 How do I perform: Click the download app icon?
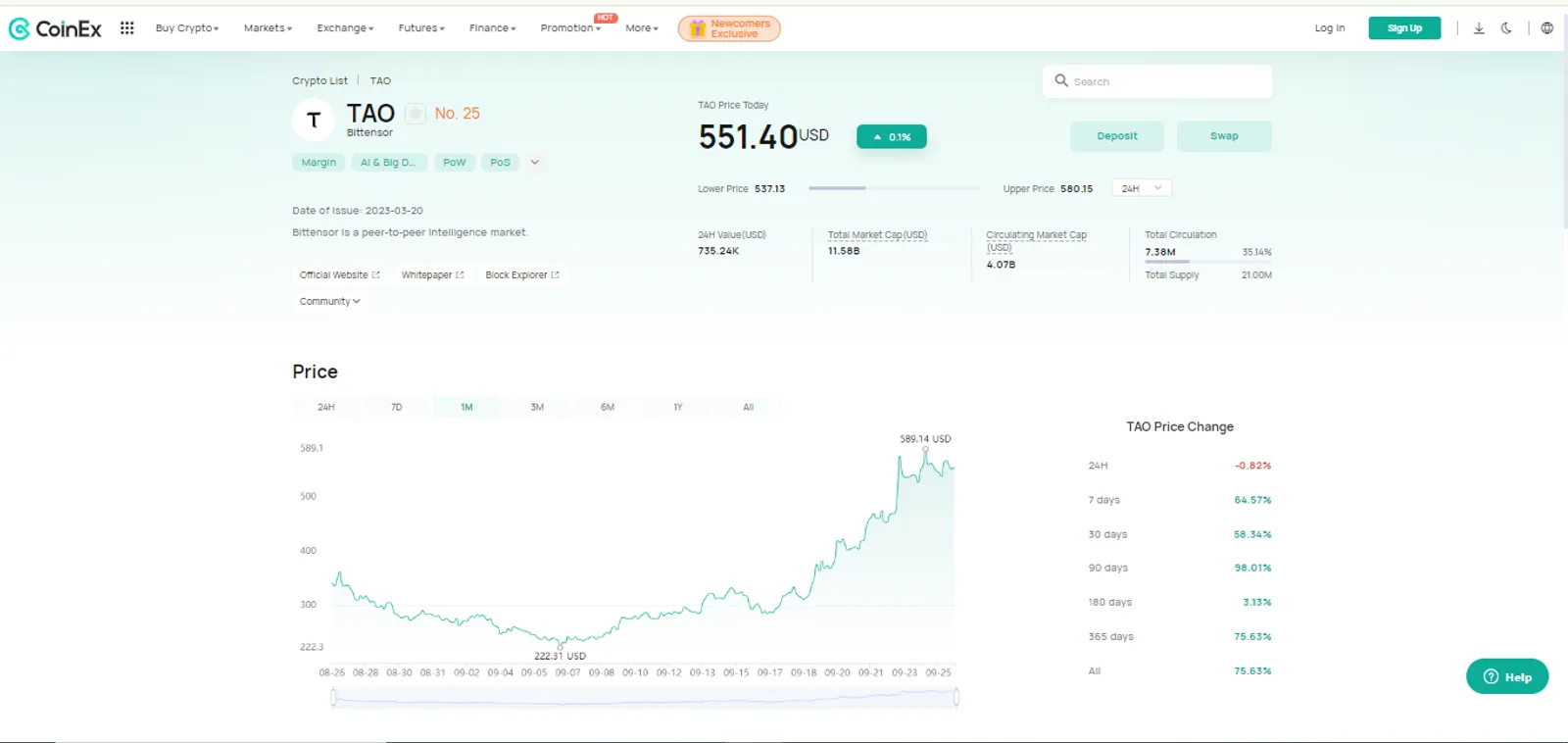click(x=1479, y=27)
